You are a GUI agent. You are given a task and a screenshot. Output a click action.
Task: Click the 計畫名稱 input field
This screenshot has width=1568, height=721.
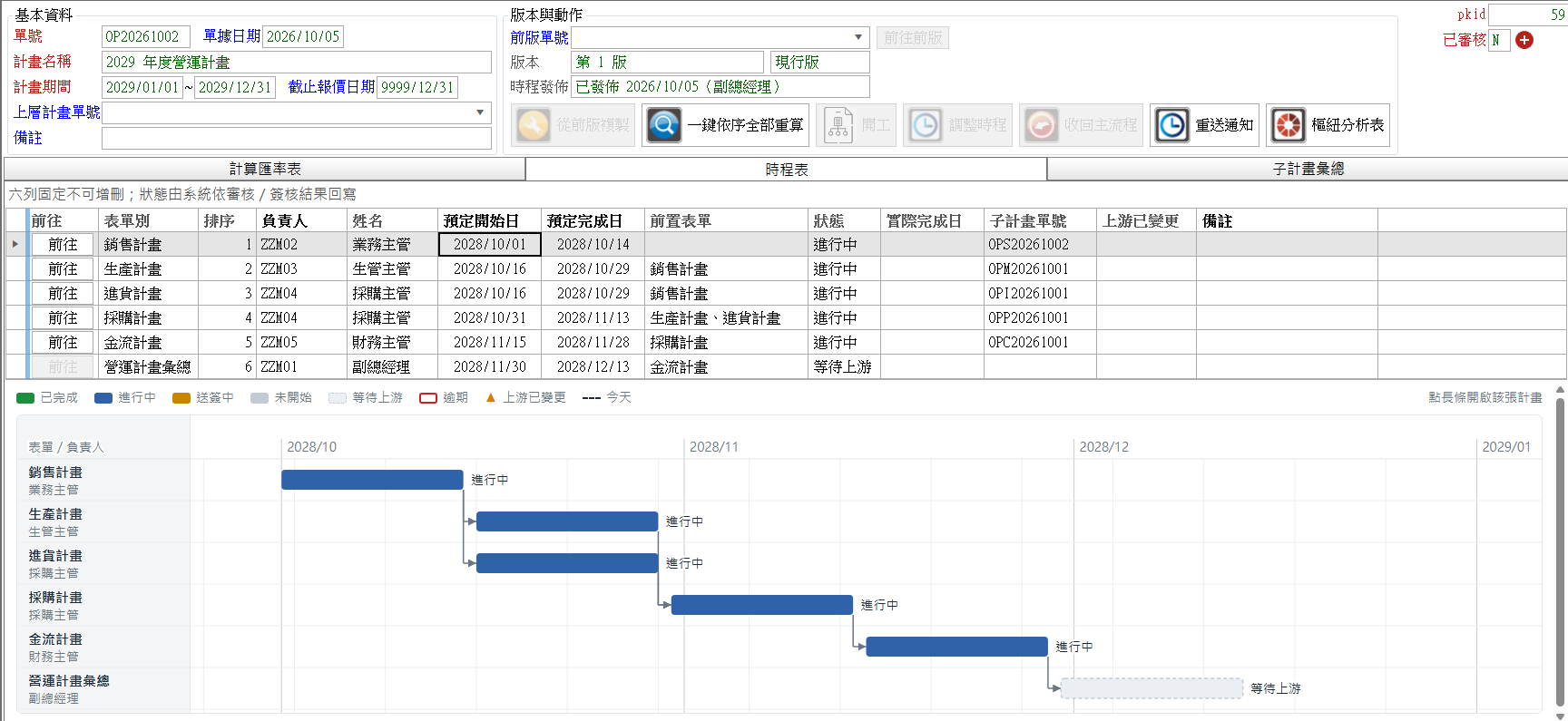[x=297, y=62]
